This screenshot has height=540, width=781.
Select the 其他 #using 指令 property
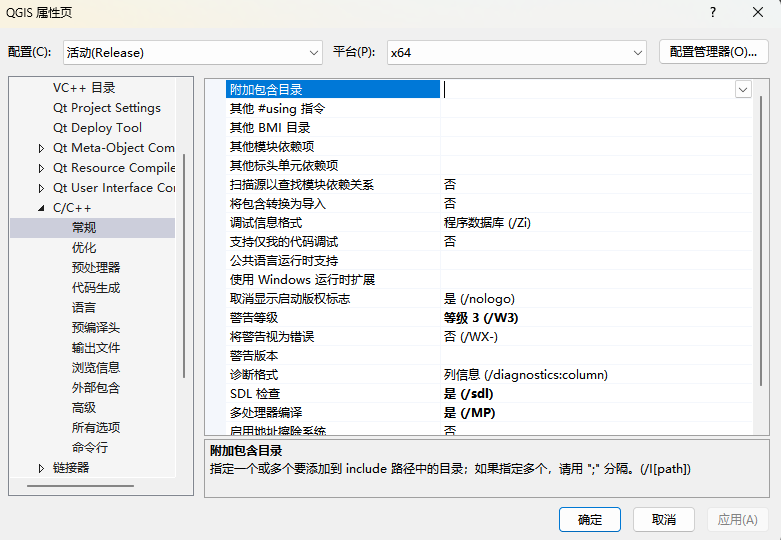pos(277,109)
